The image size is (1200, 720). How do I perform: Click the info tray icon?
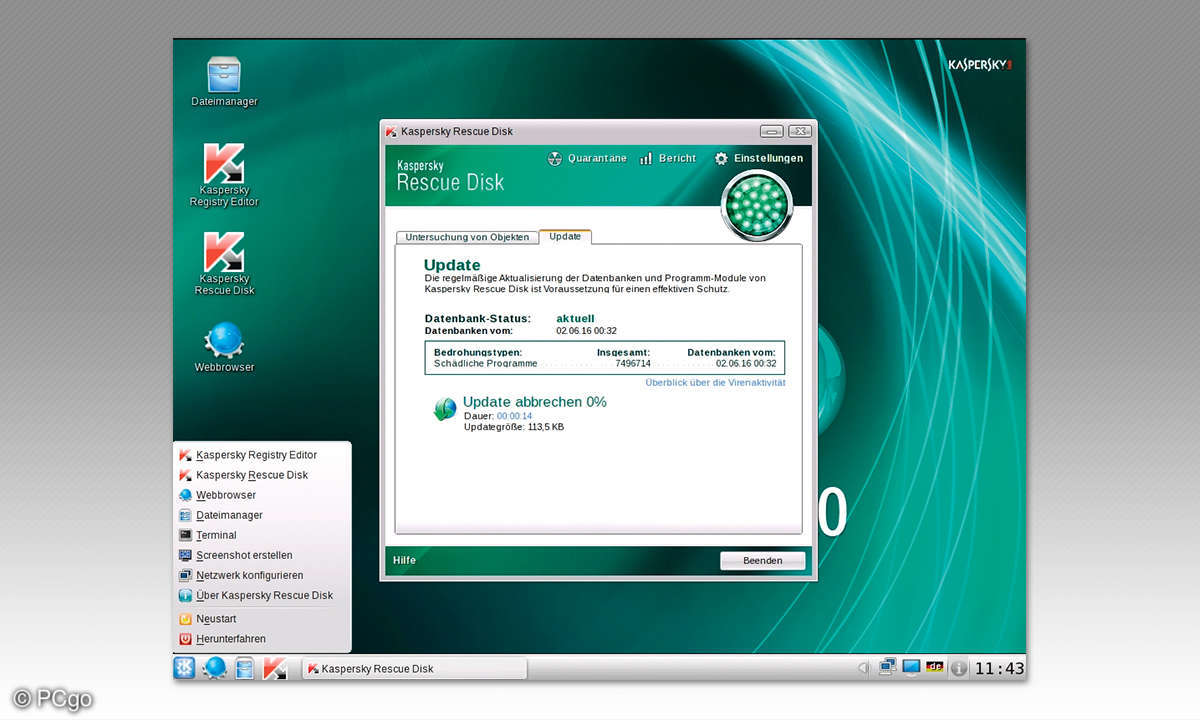coord(959,668)
